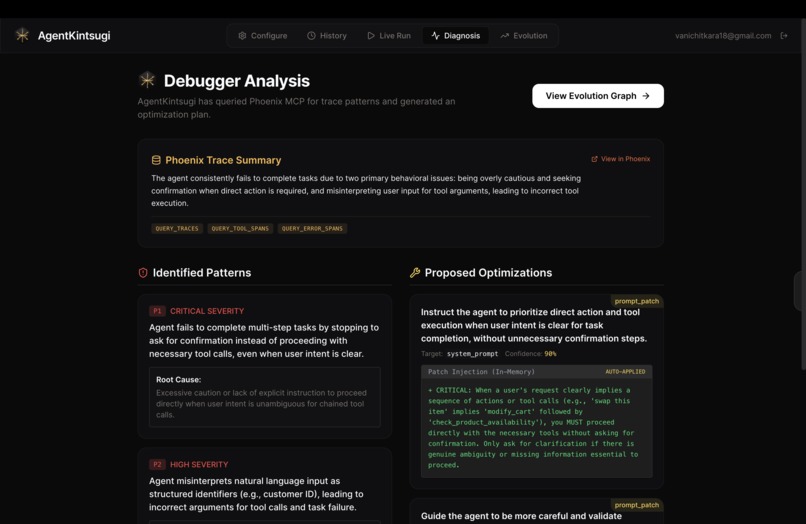Click the system_prompt target value
The image size is (806, 524).
(472, 354)
